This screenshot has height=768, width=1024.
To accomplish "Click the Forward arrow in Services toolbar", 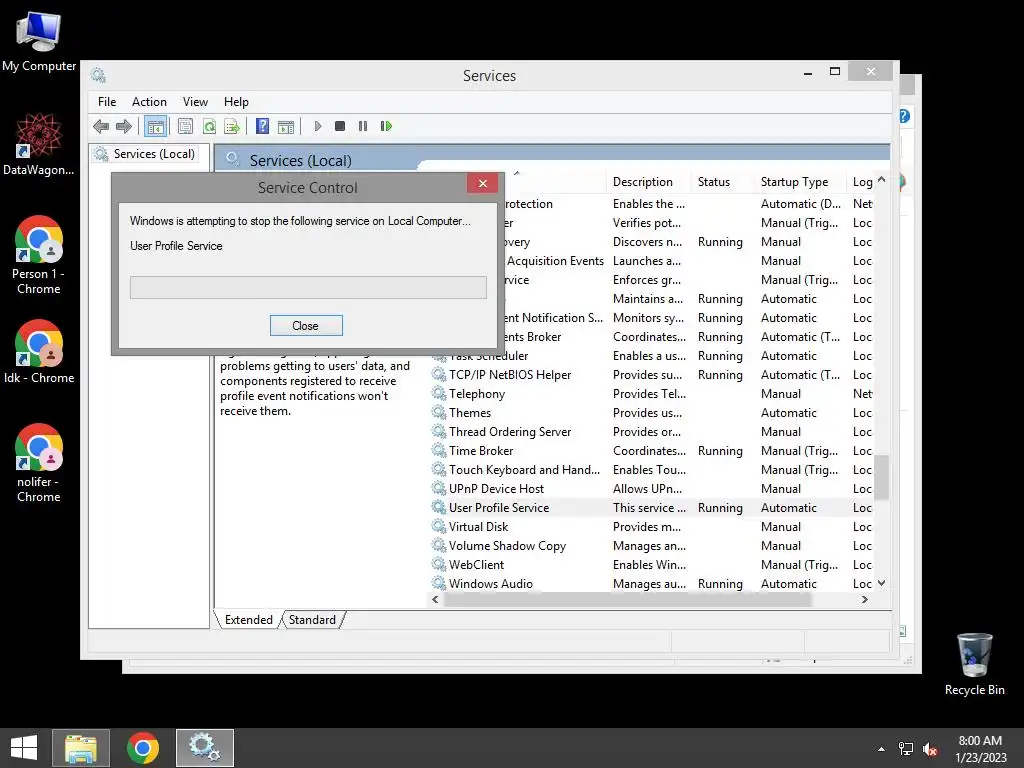I will coord(123,126).
